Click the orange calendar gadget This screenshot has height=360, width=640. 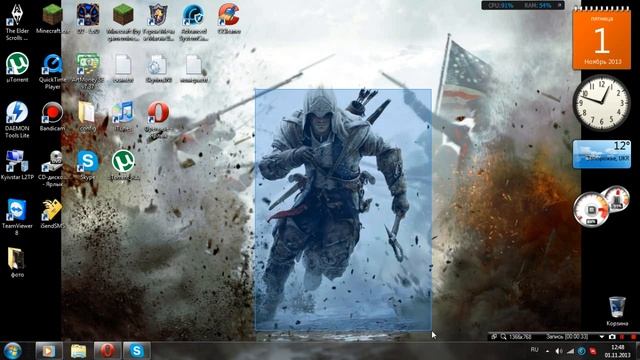pyautogui.click(x=602, y=40)
